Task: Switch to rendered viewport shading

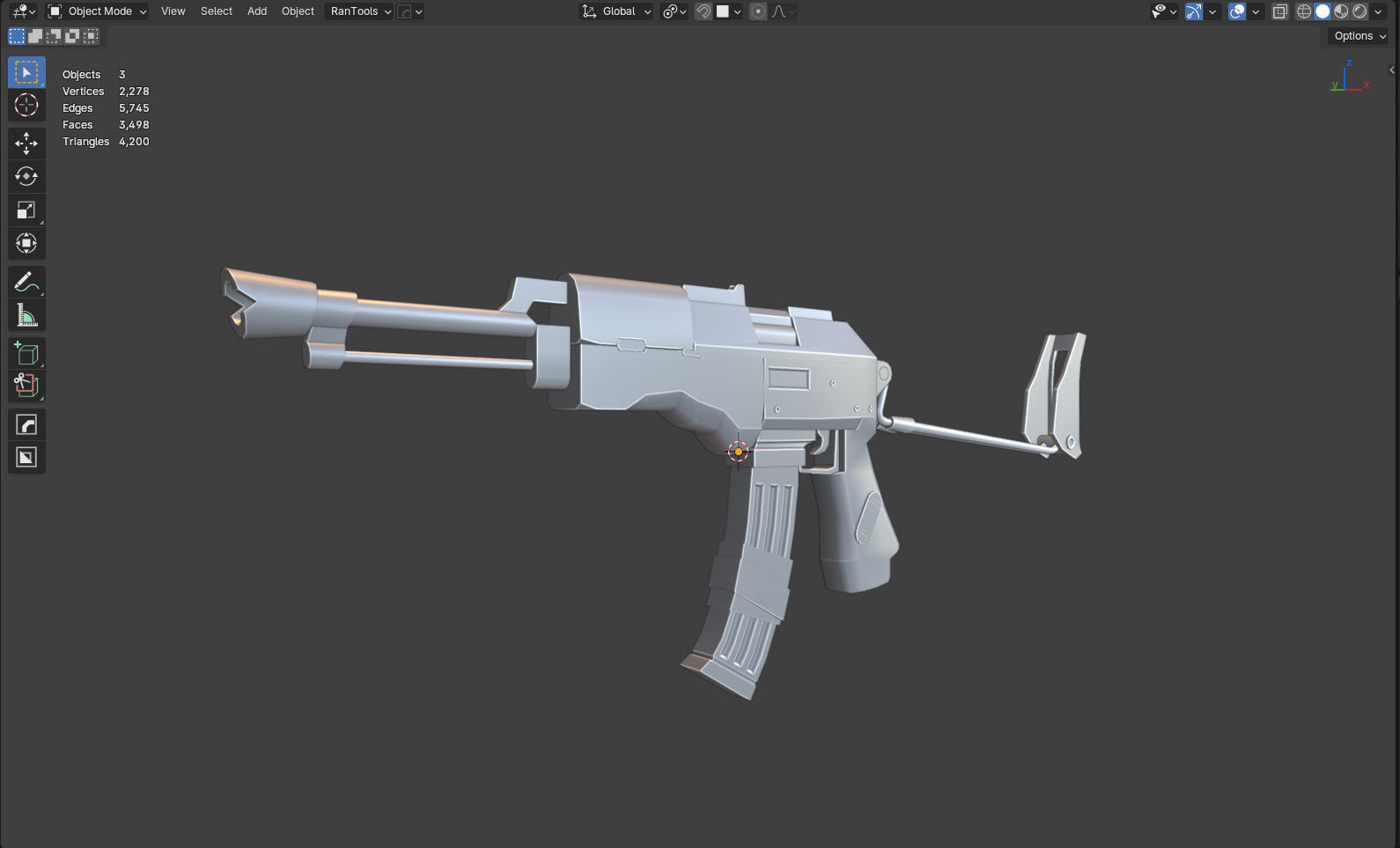Action: [x=1359, y=11]
